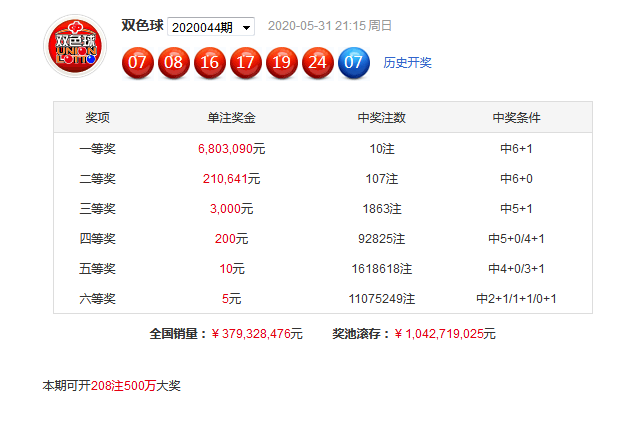Image resolution: width=640 pixels, height=429 pixels.
Task: Click the red ball numbered 16
Action: pos(209,62)
